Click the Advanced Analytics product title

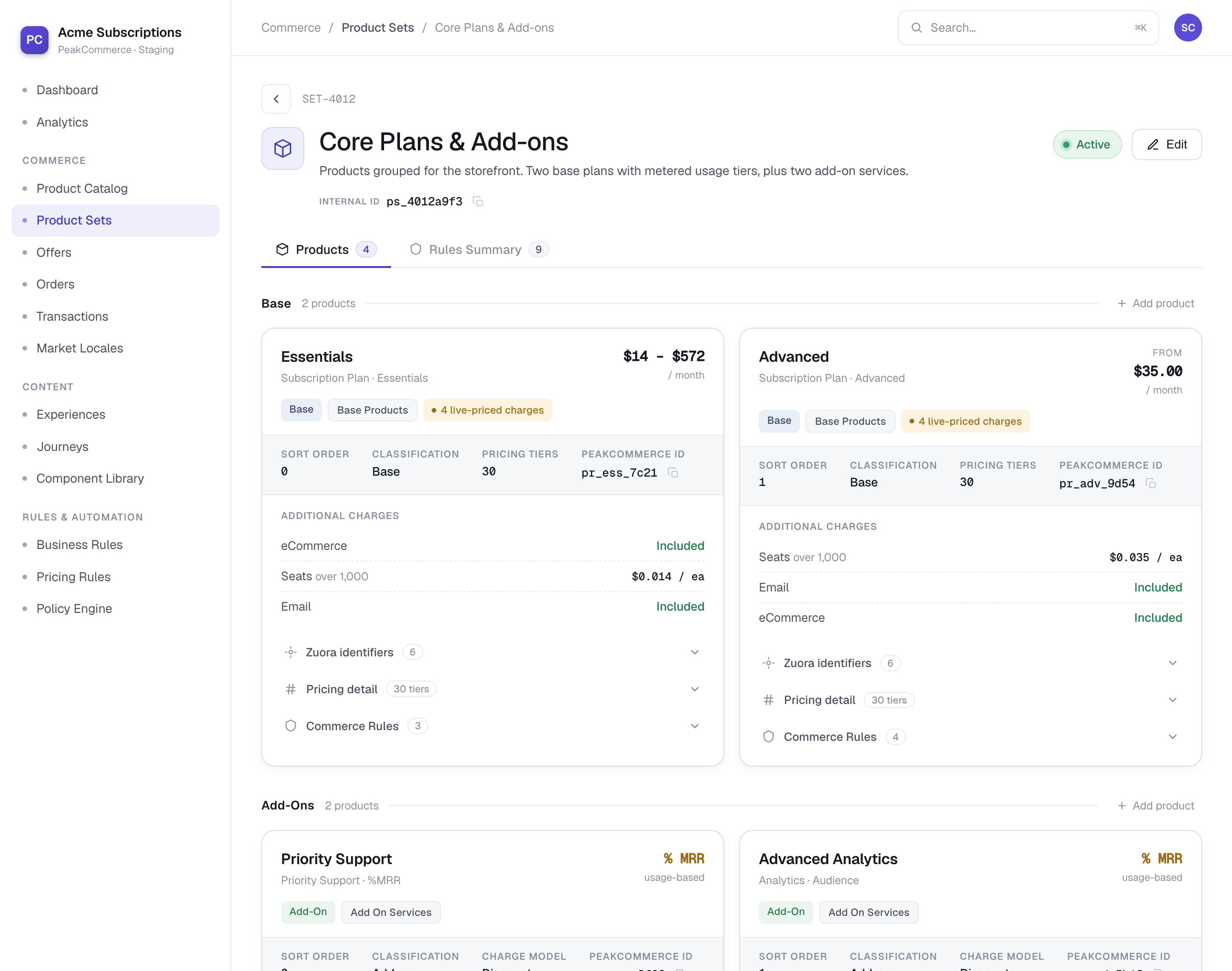(828, 859)
